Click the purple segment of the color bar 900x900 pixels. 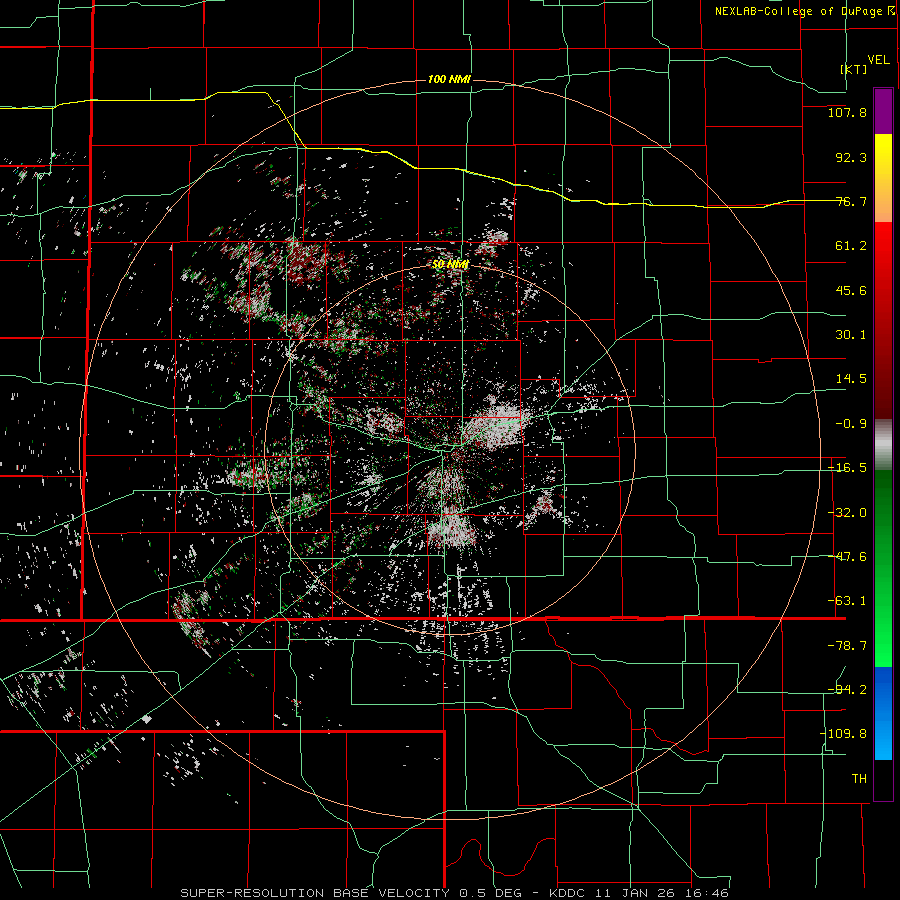(x=883, y=111)
